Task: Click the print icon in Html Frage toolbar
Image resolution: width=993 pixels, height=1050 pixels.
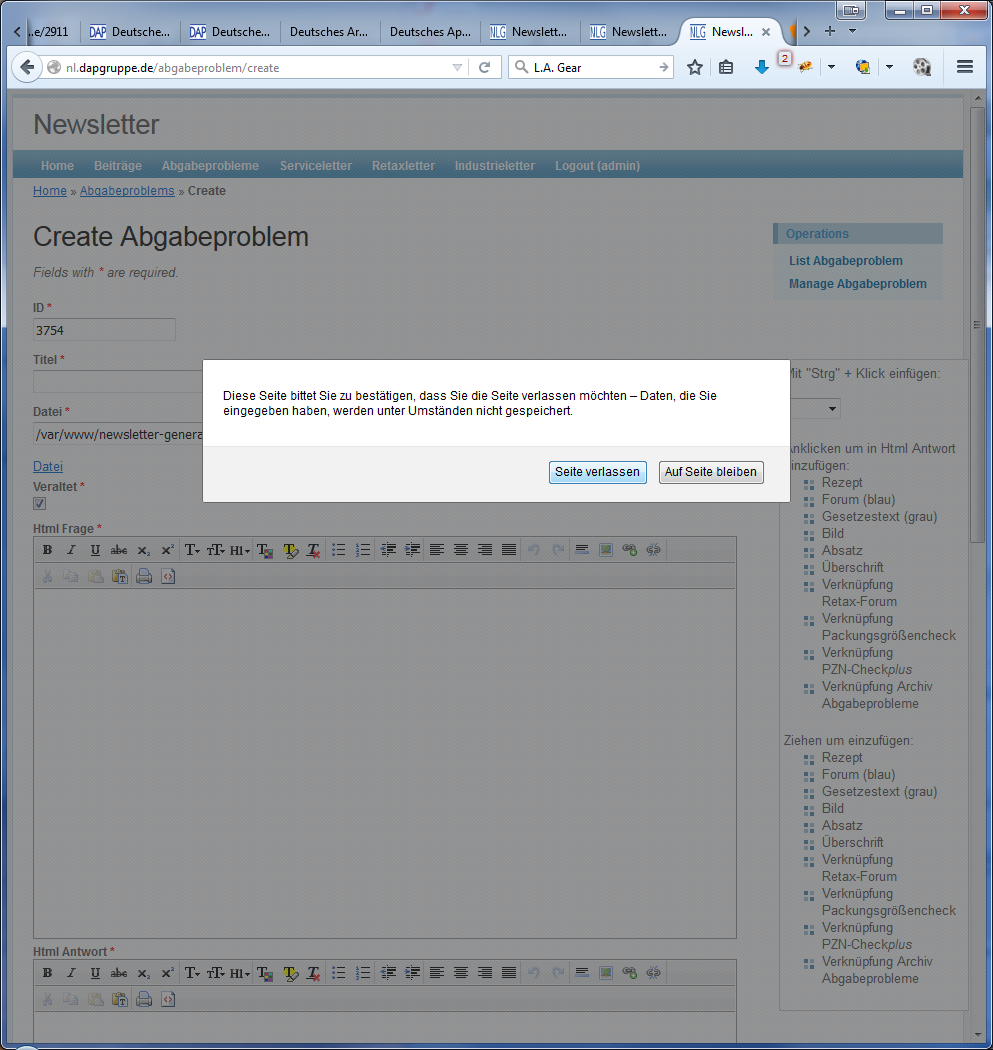Action: pos(144,576)
